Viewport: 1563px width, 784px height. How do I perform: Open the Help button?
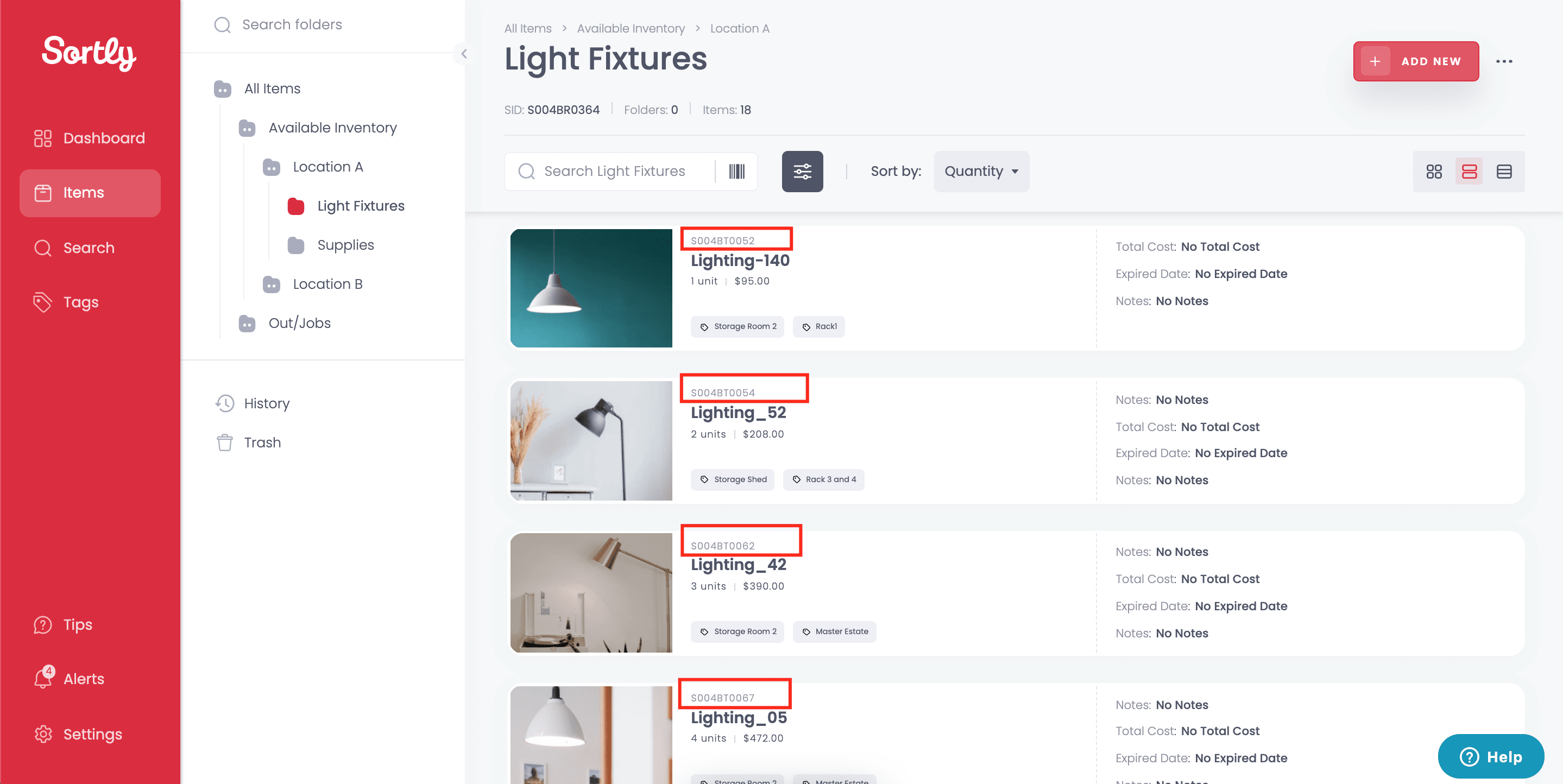point(1491,757)
